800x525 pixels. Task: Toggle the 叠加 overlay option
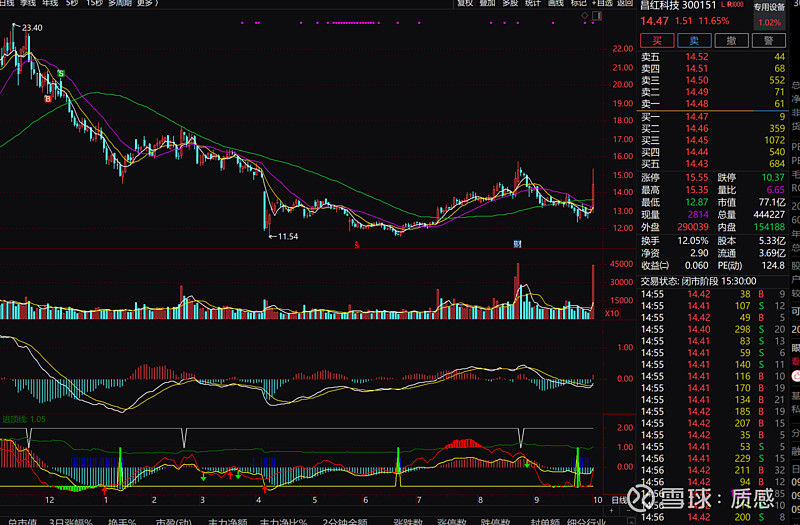(x=487, y=3)
